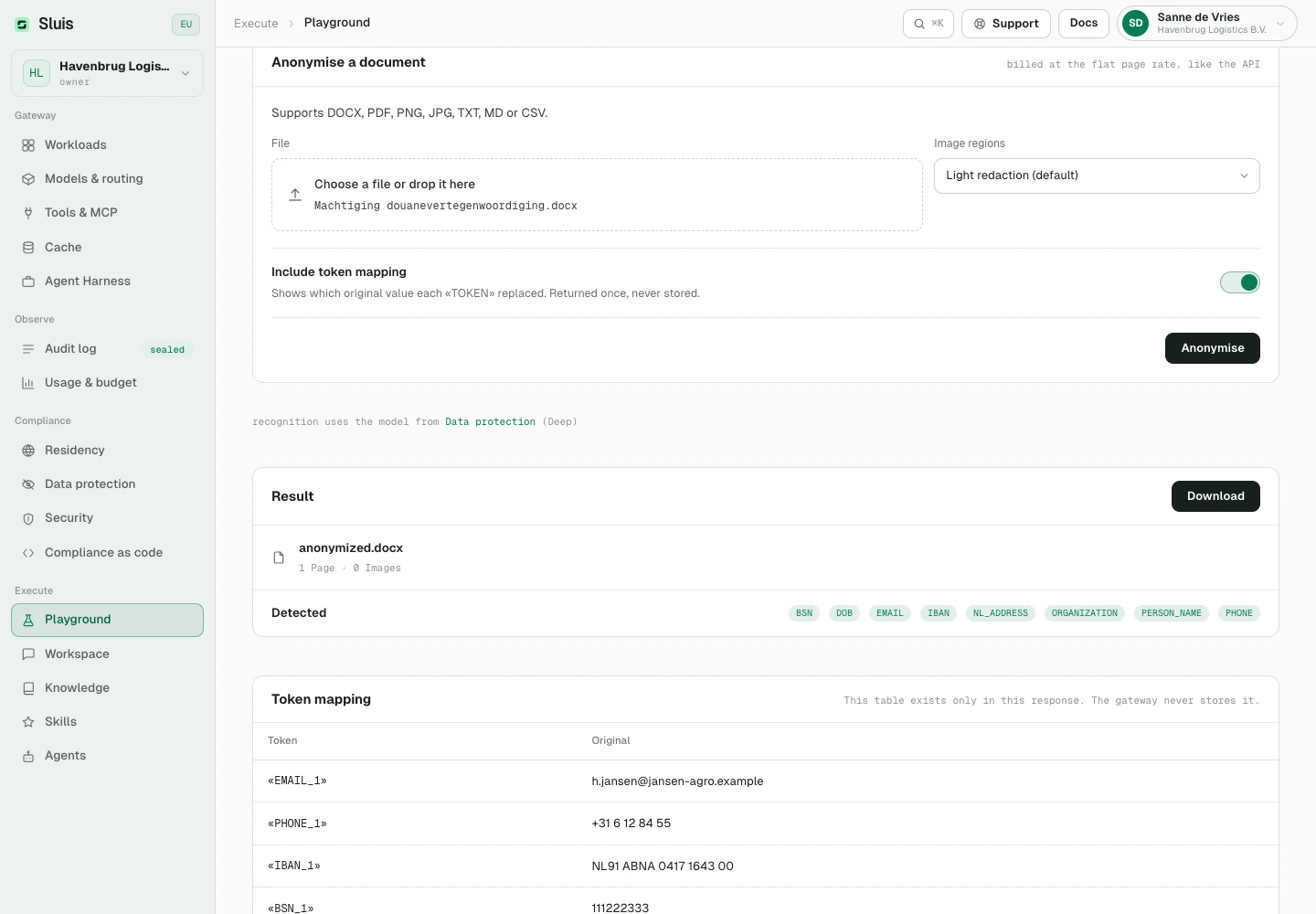Click the Agents robot icon
This screenshot has width=1316, height=914.
tap(28, 756)
